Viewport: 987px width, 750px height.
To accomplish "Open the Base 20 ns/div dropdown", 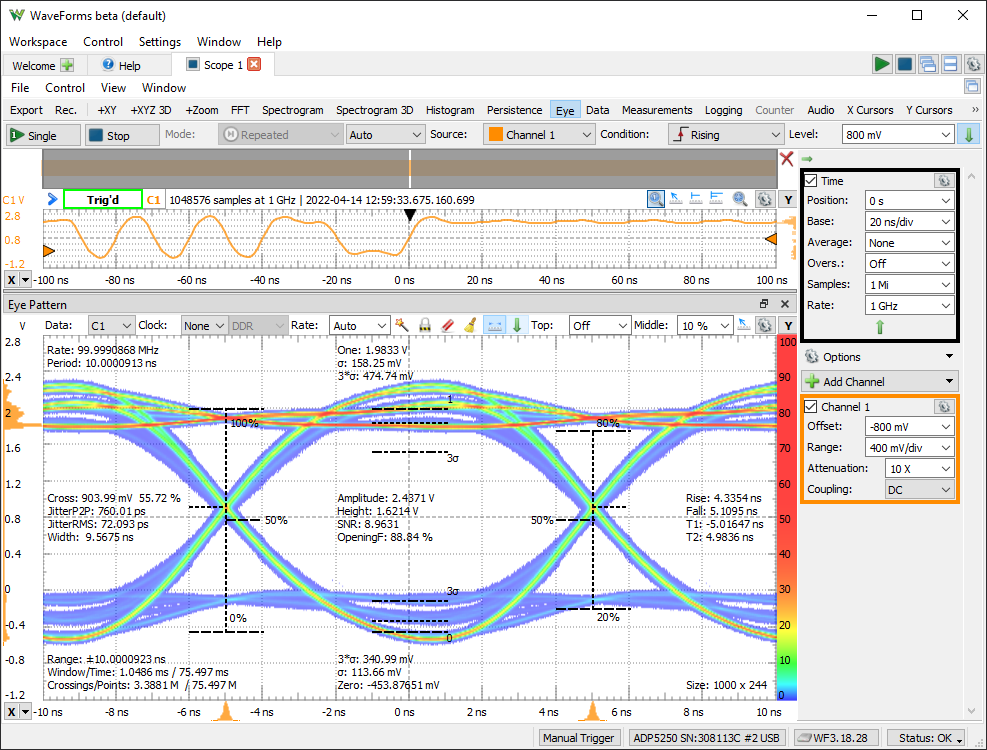I will [x=910, y=221].
